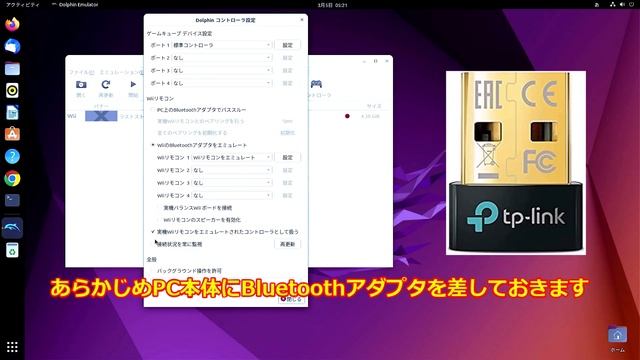Click the Sync button beside pairing option

coord(287,121)
